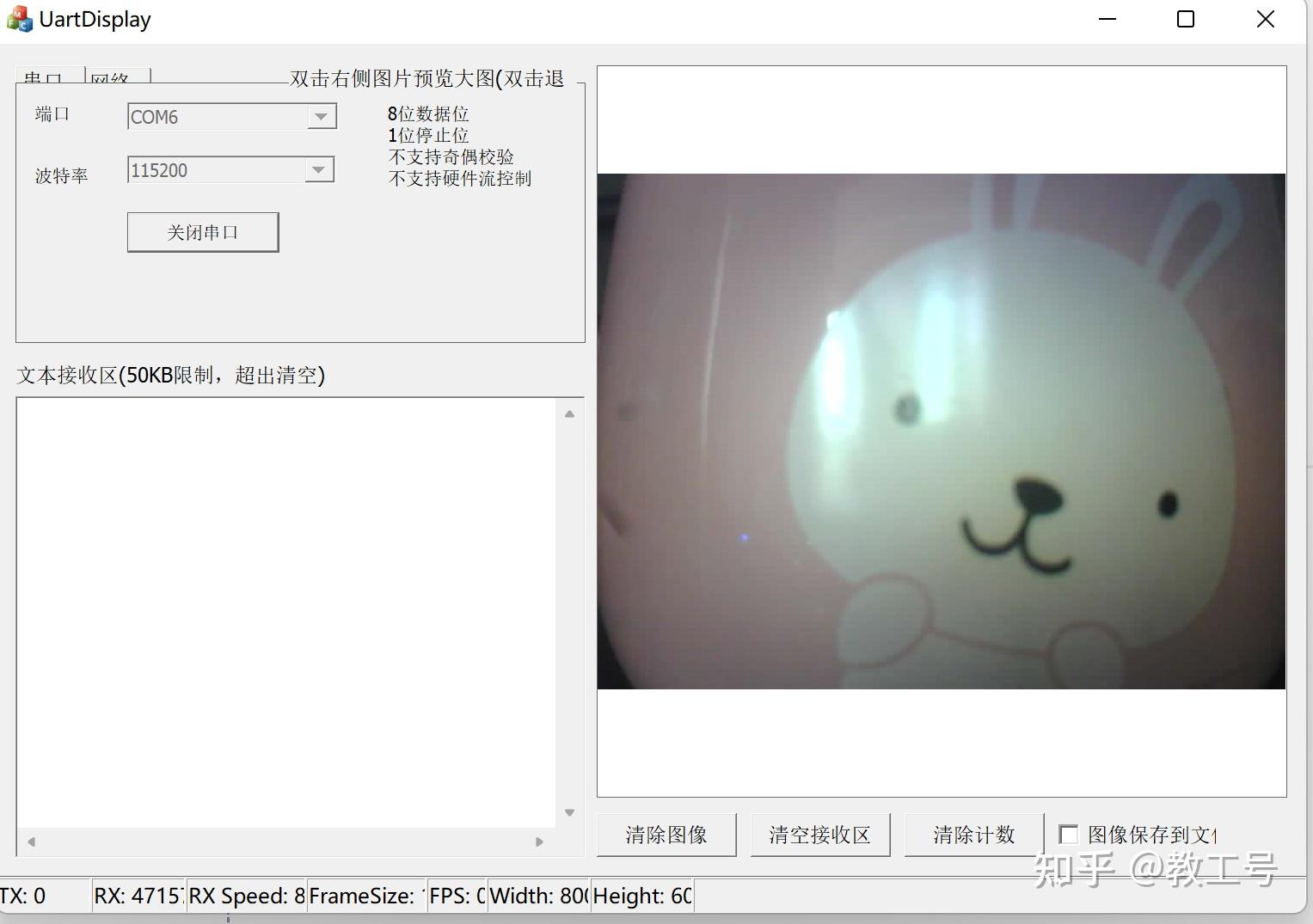Enable the 图像保存到文件 checkbox
This screenshot has height=924, width=1313.
coord(1069,834)
